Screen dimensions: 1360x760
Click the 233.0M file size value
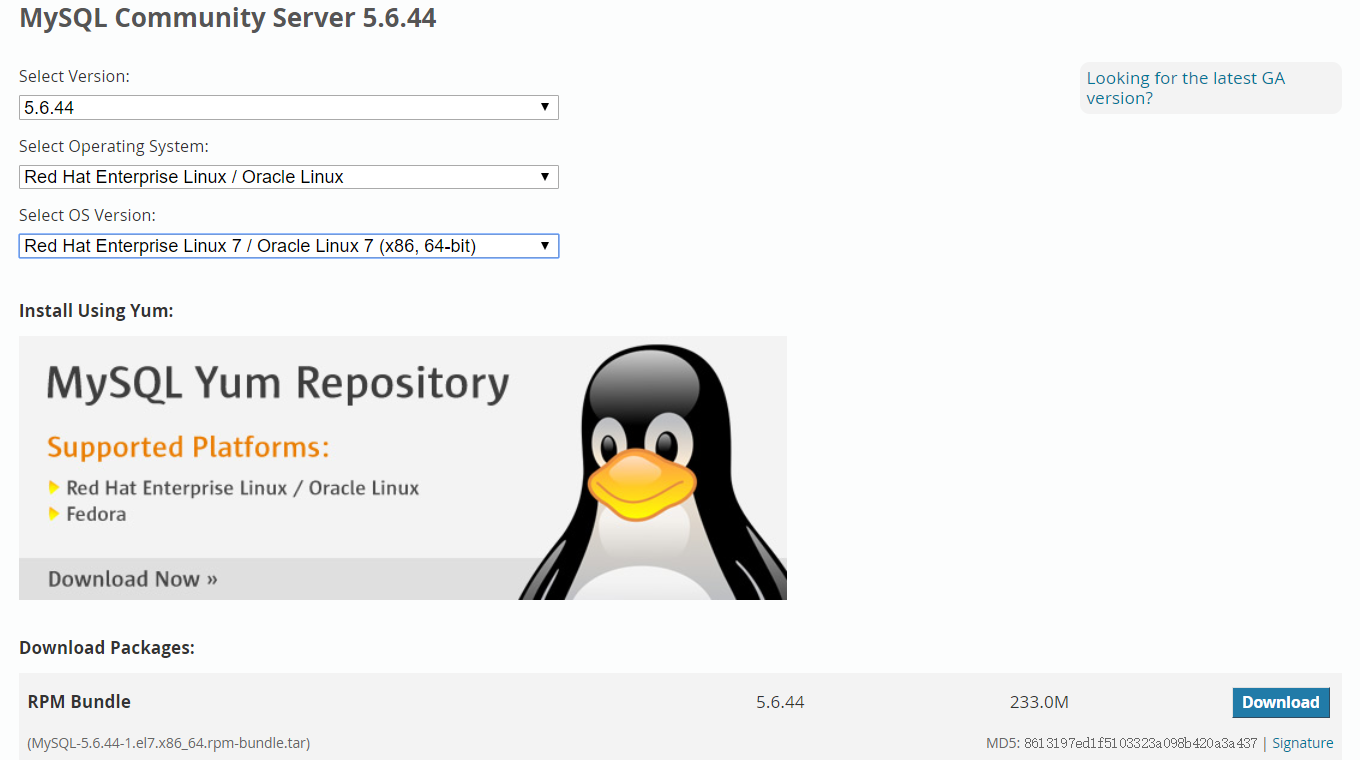click(x=1039, y=702)
